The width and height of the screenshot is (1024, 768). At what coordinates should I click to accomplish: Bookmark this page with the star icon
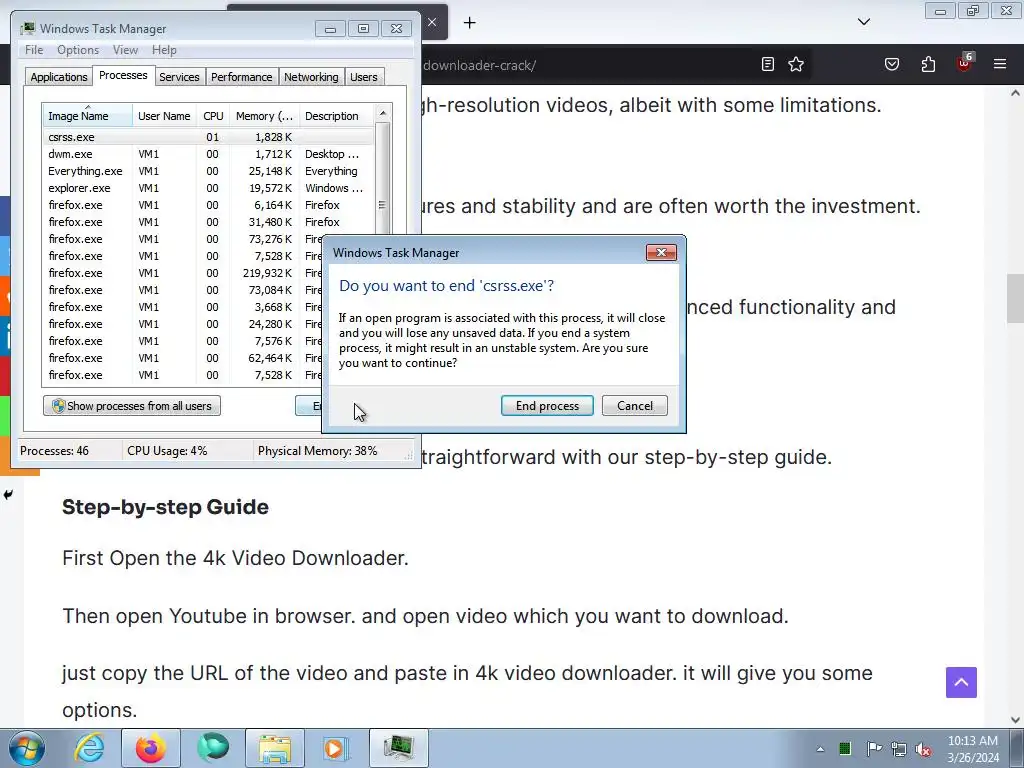coord(795,64)
